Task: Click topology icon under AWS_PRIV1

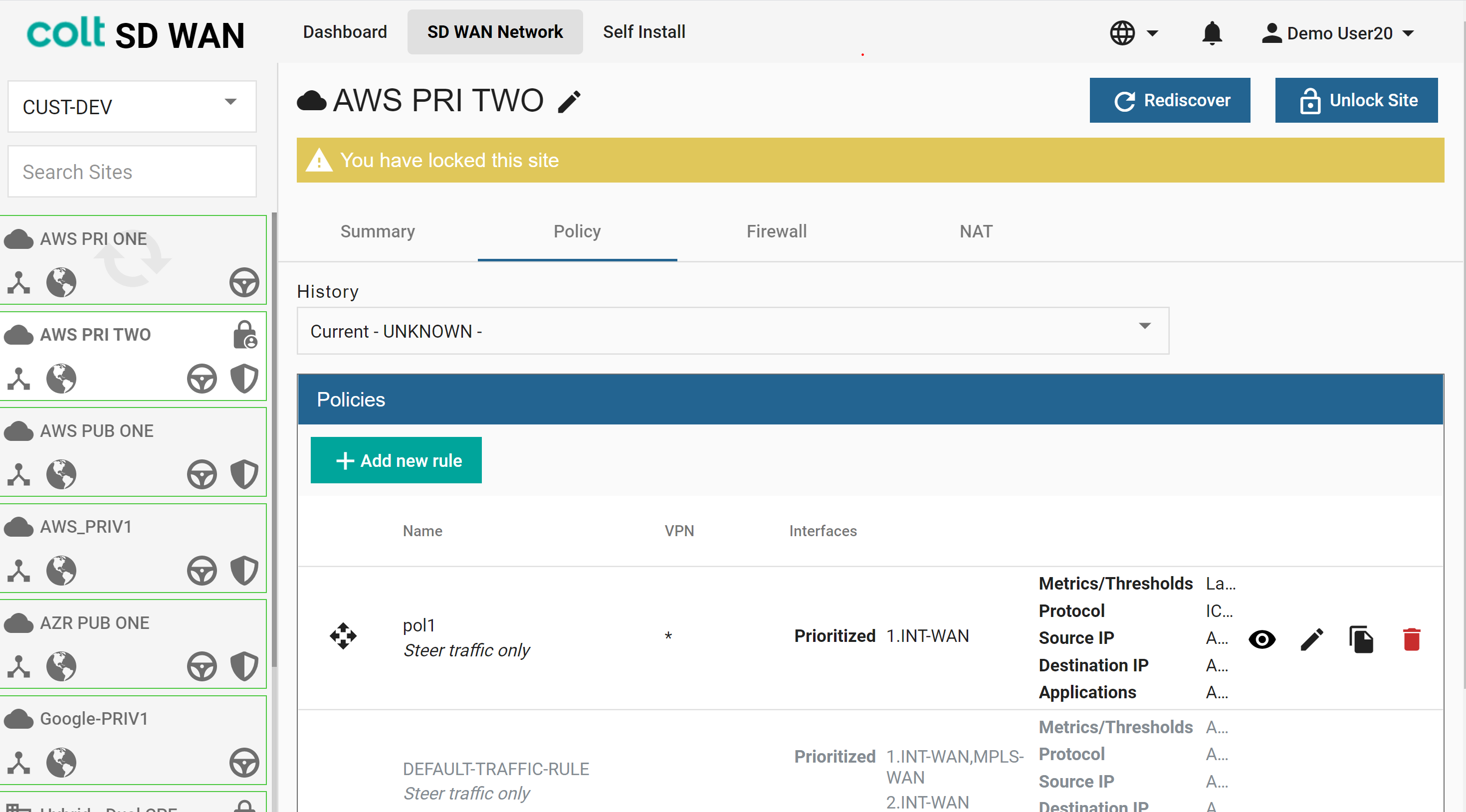Action: coord(19,571)
